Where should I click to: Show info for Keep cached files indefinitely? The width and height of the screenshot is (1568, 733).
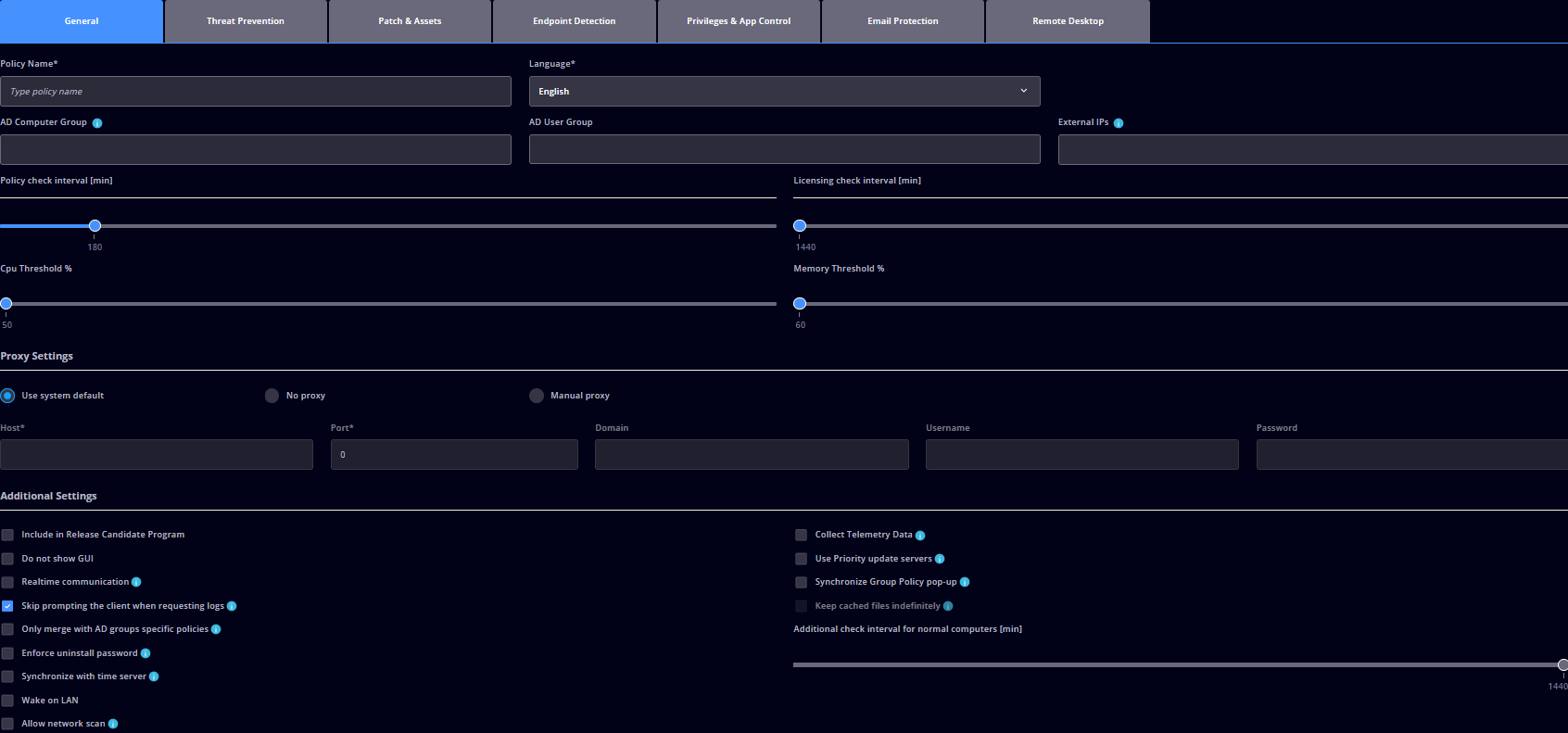(948, 606)
